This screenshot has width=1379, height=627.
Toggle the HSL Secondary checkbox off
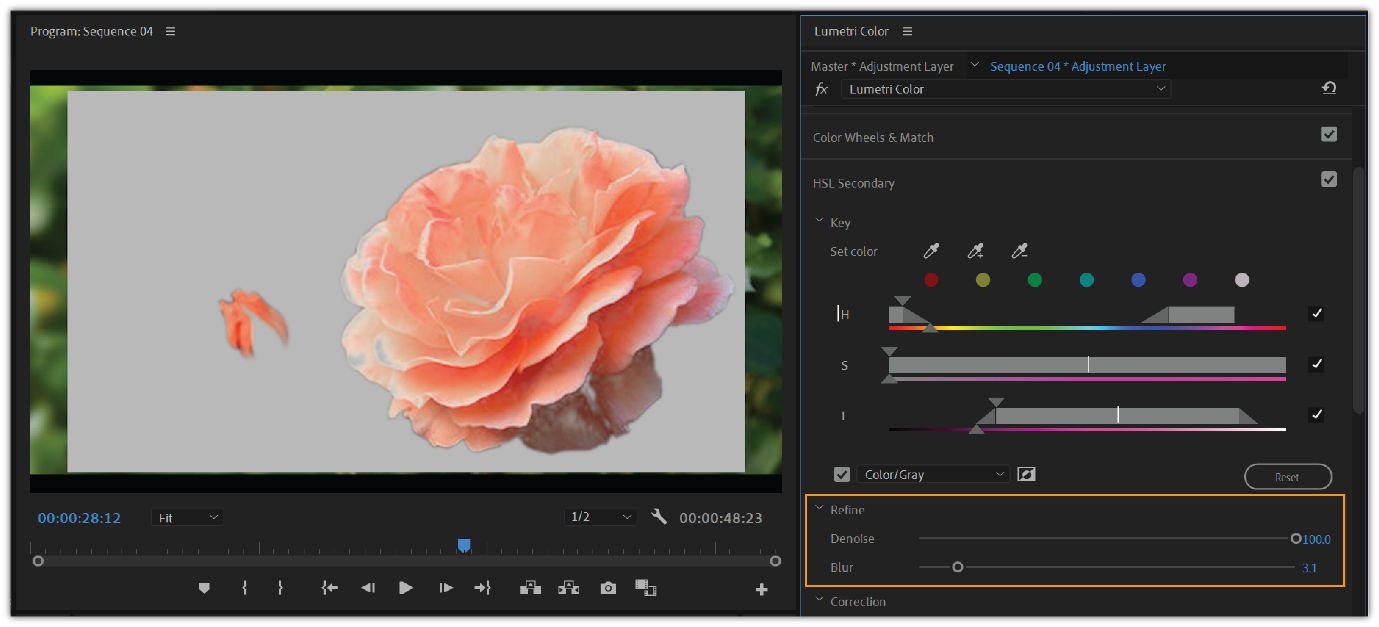1329,179
